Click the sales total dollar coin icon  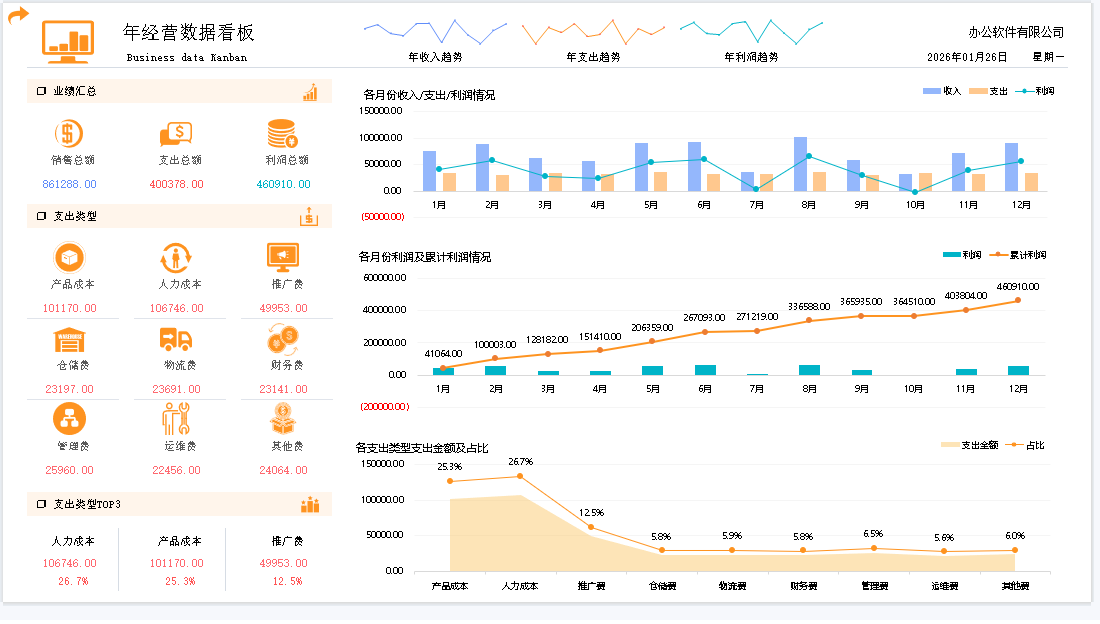tap(68, 133)
